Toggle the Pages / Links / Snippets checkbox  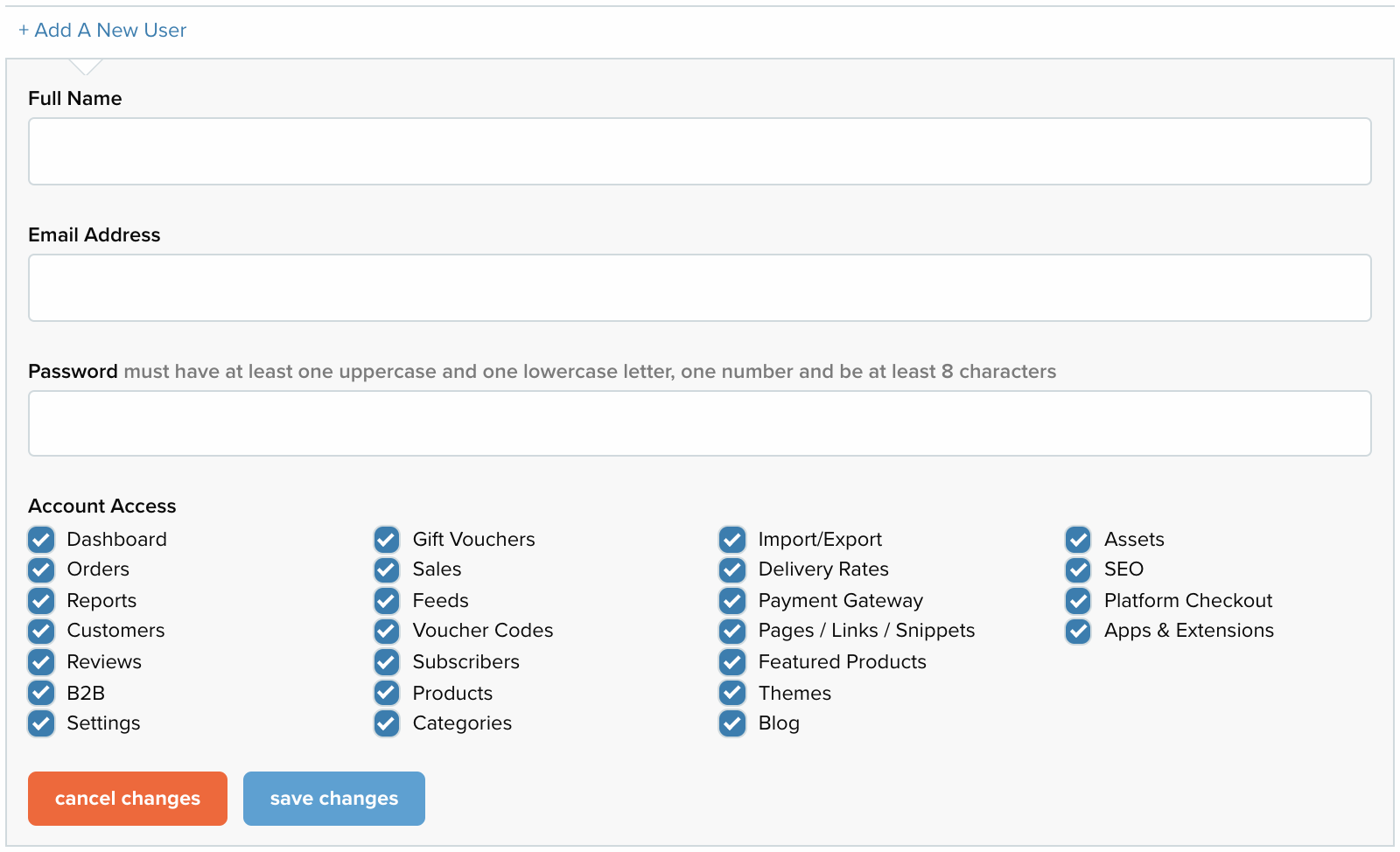tap(732, 631)
